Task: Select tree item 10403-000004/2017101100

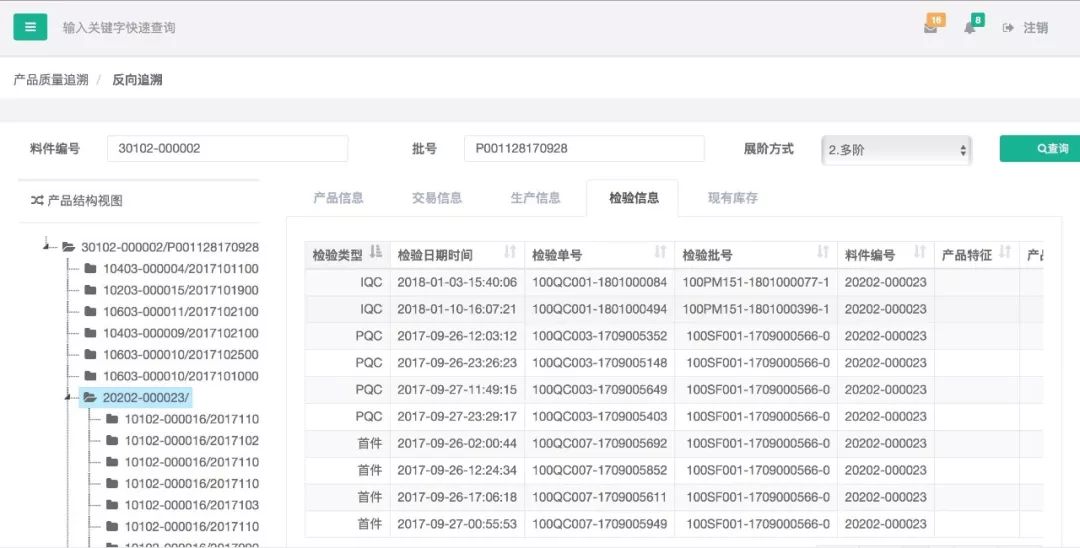Action: pyautogui.click(x=180, y=268)
